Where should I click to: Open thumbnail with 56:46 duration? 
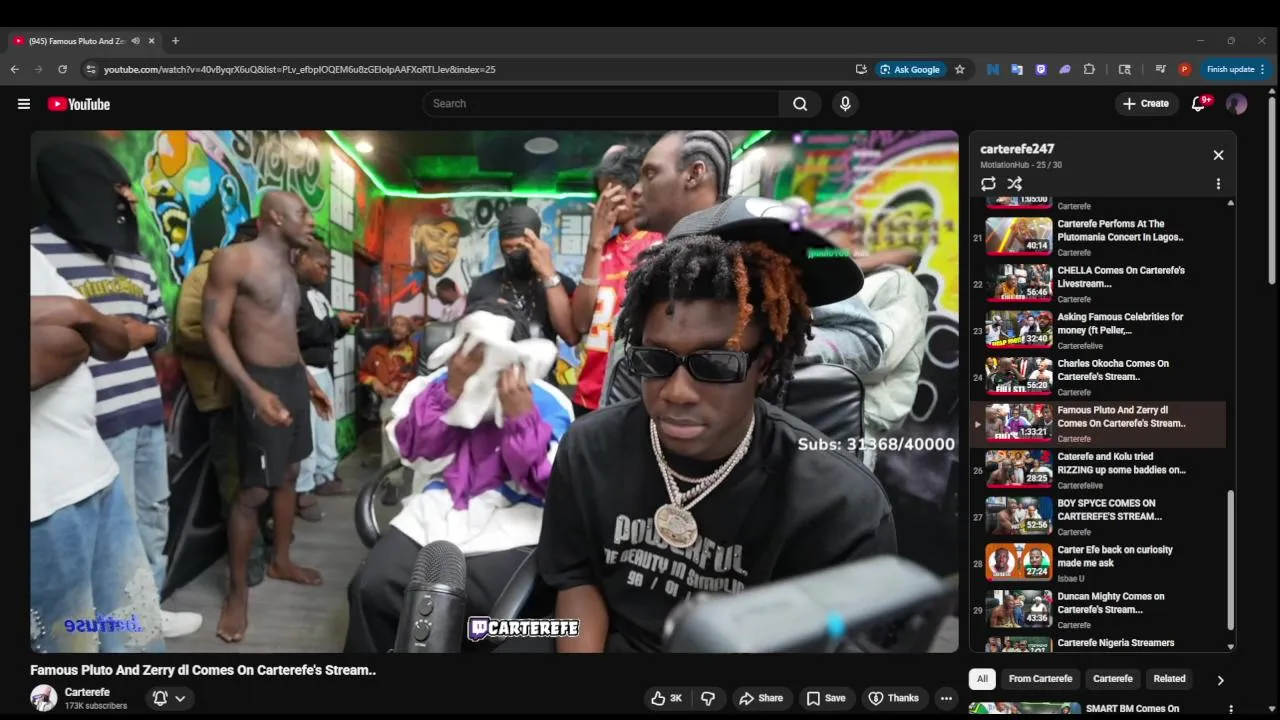click(1019, 283)
